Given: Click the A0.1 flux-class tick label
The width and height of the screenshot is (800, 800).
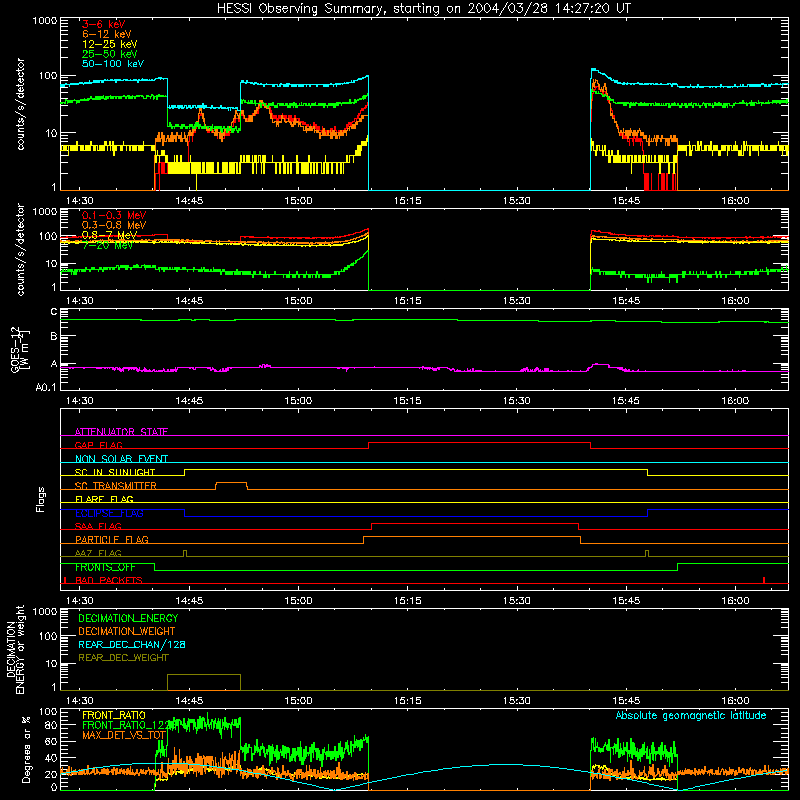Looking at the screenshot, I should (46, 387).
